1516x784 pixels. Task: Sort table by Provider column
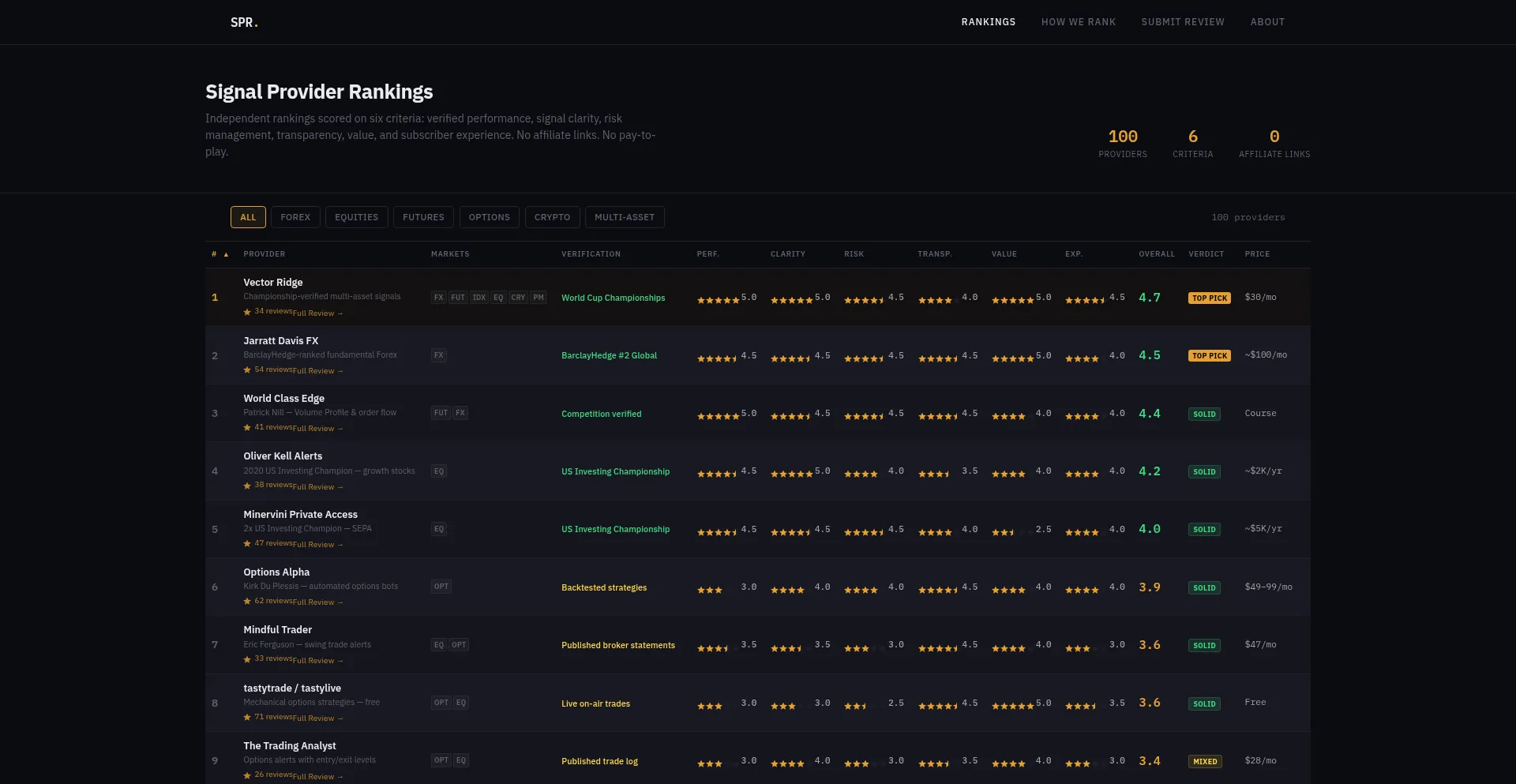point(265,254)
